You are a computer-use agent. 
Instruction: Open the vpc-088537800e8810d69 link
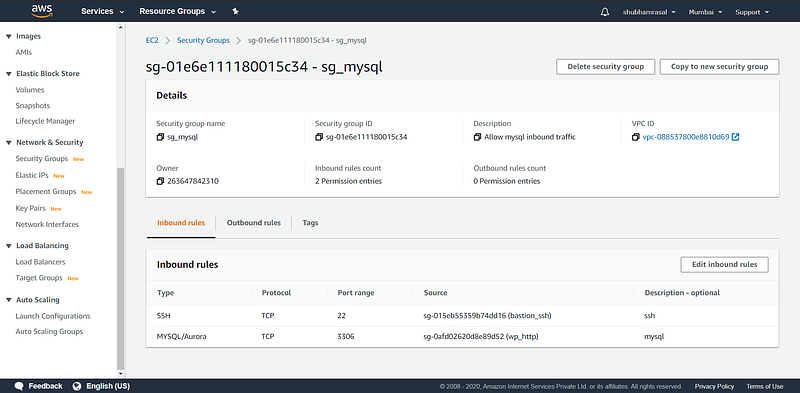point(686,137)
